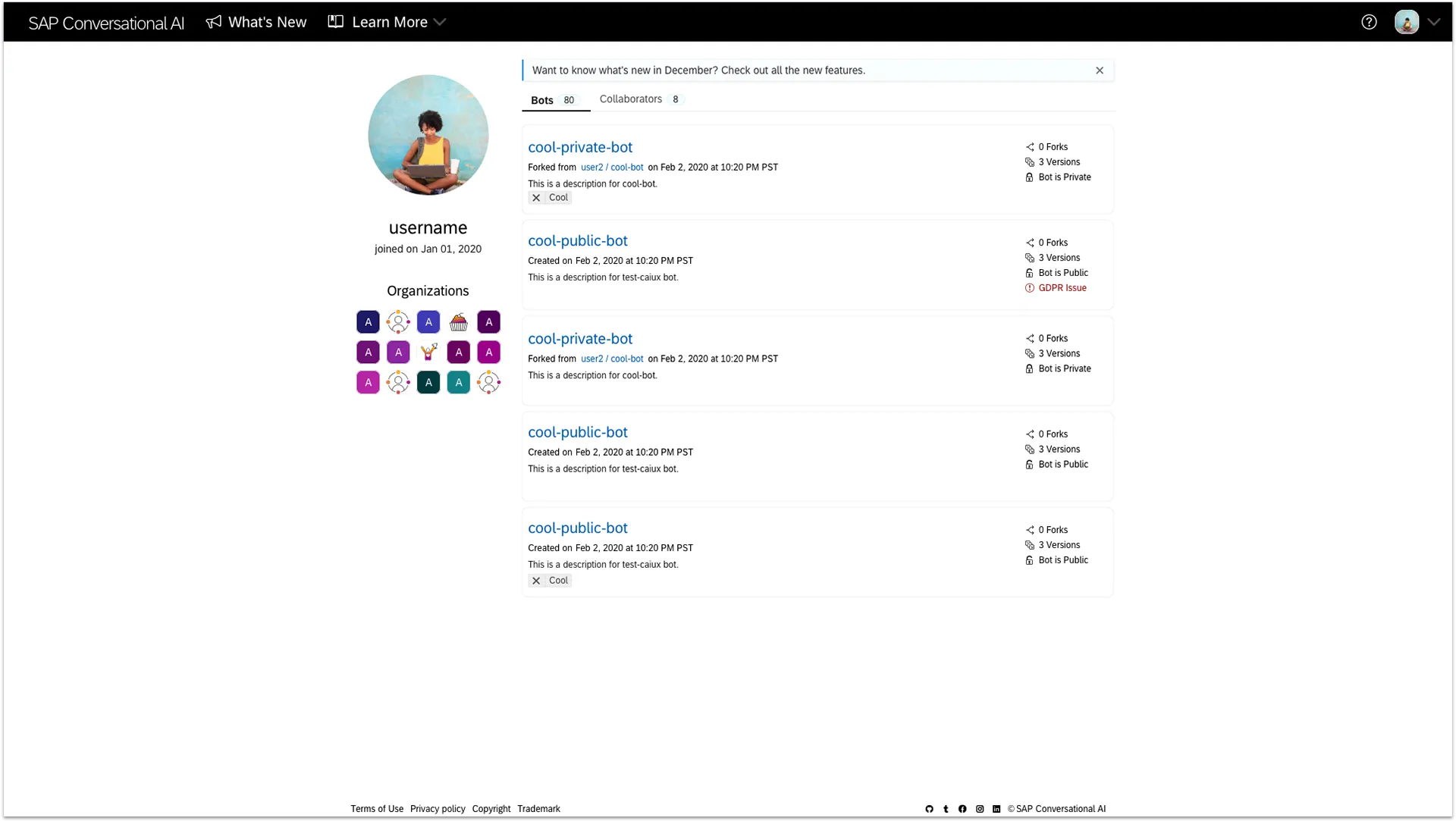
Task: Open the LinkedIn icon in the footer
Action: click(x=996, y=810)
